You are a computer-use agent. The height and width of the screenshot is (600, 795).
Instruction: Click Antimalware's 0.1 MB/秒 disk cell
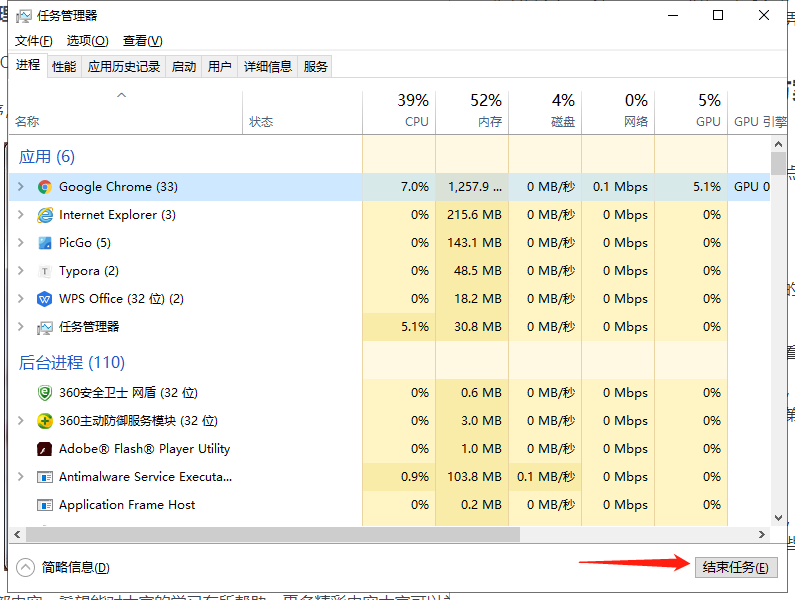(x=545, y=476)
